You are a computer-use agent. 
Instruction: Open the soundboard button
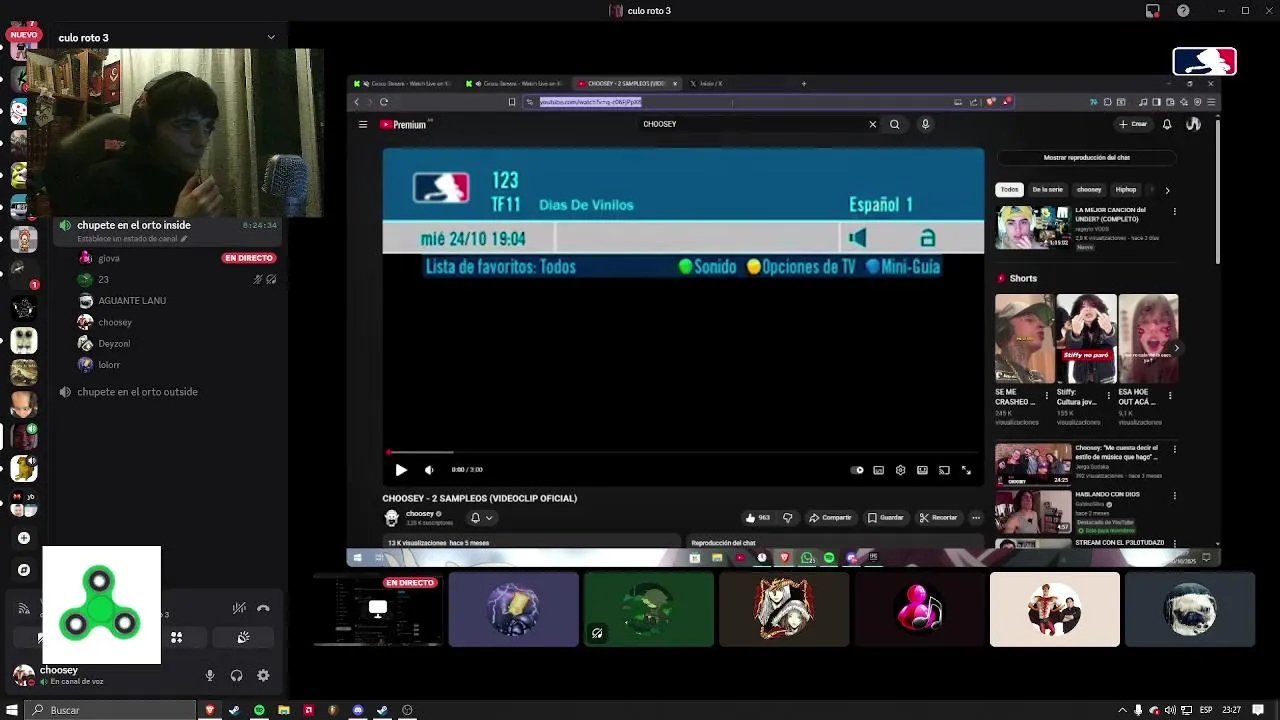[243, 637]
